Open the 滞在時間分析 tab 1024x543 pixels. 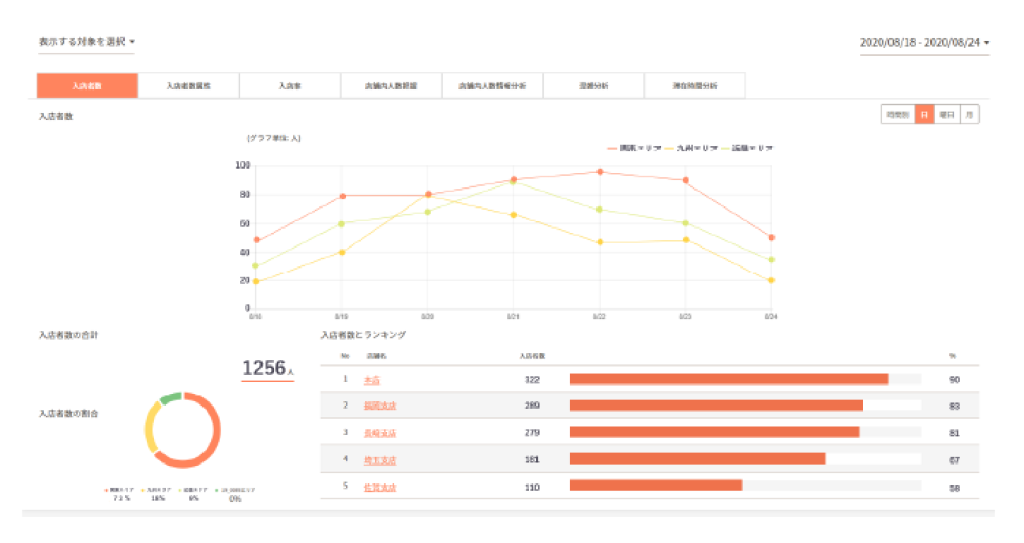[x=694, y=86]
